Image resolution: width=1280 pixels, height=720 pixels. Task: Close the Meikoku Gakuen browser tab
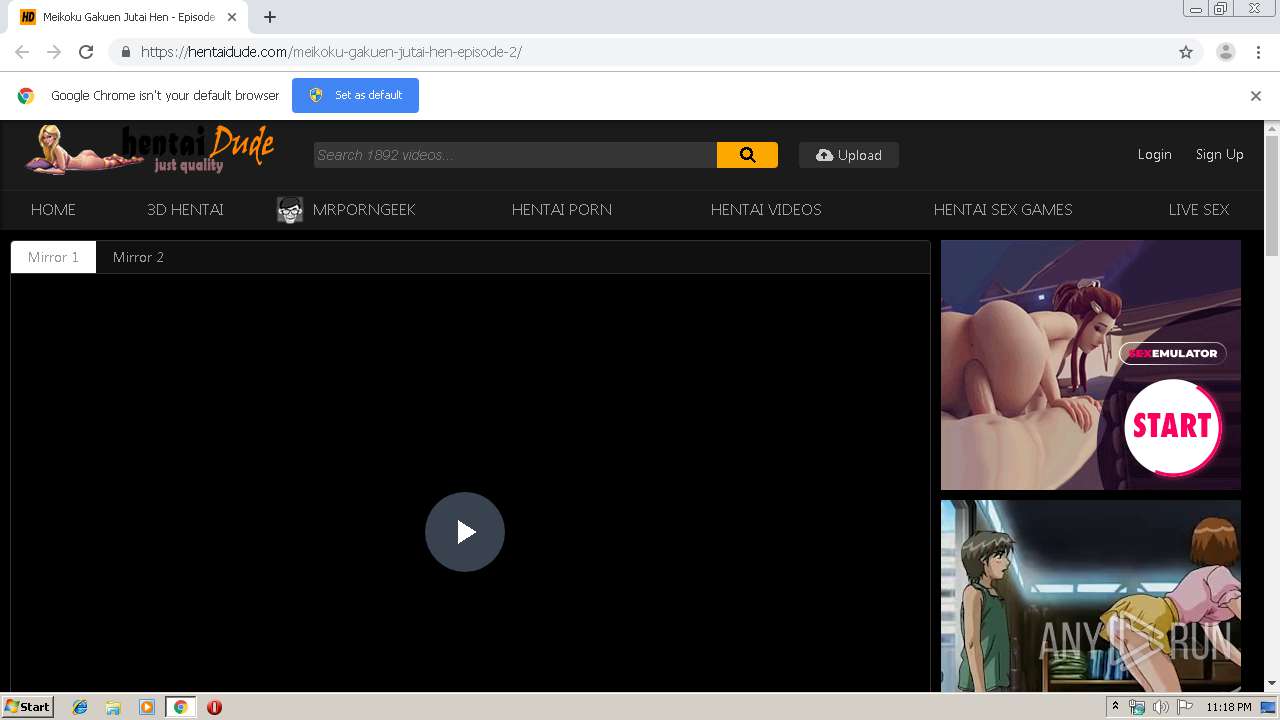click(232, 17)
